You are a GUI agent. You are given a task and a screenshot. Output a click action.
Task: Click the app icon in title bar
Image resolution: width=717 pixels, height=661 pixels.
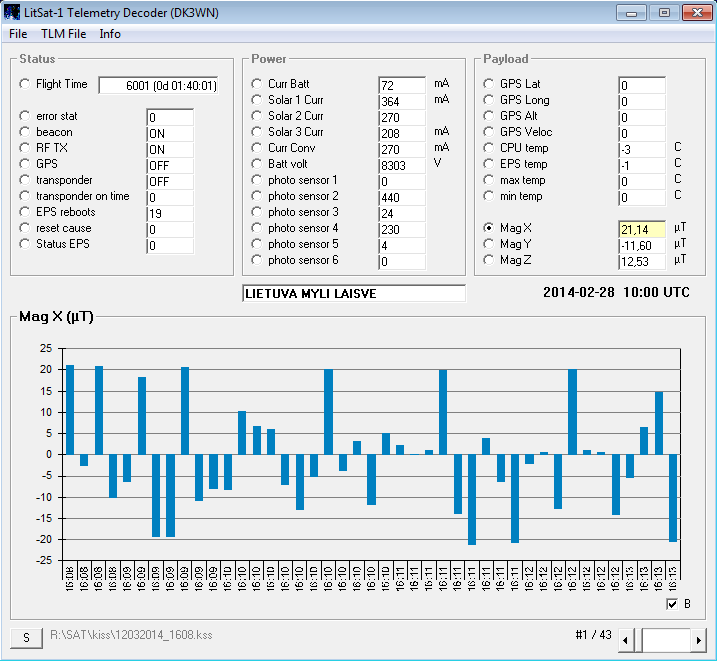pos(12,12)
